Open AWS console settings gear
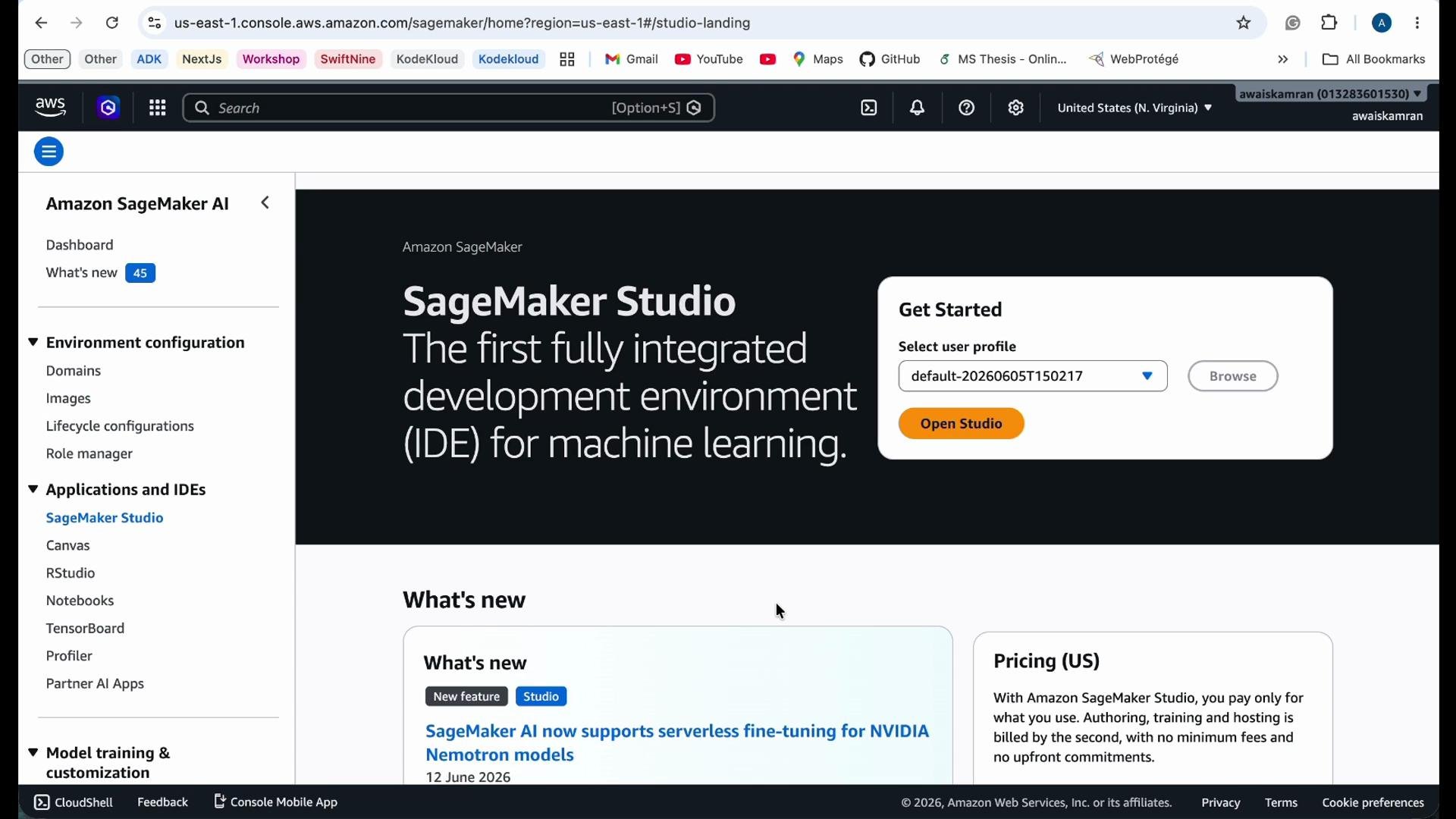 click(1016, 108)
